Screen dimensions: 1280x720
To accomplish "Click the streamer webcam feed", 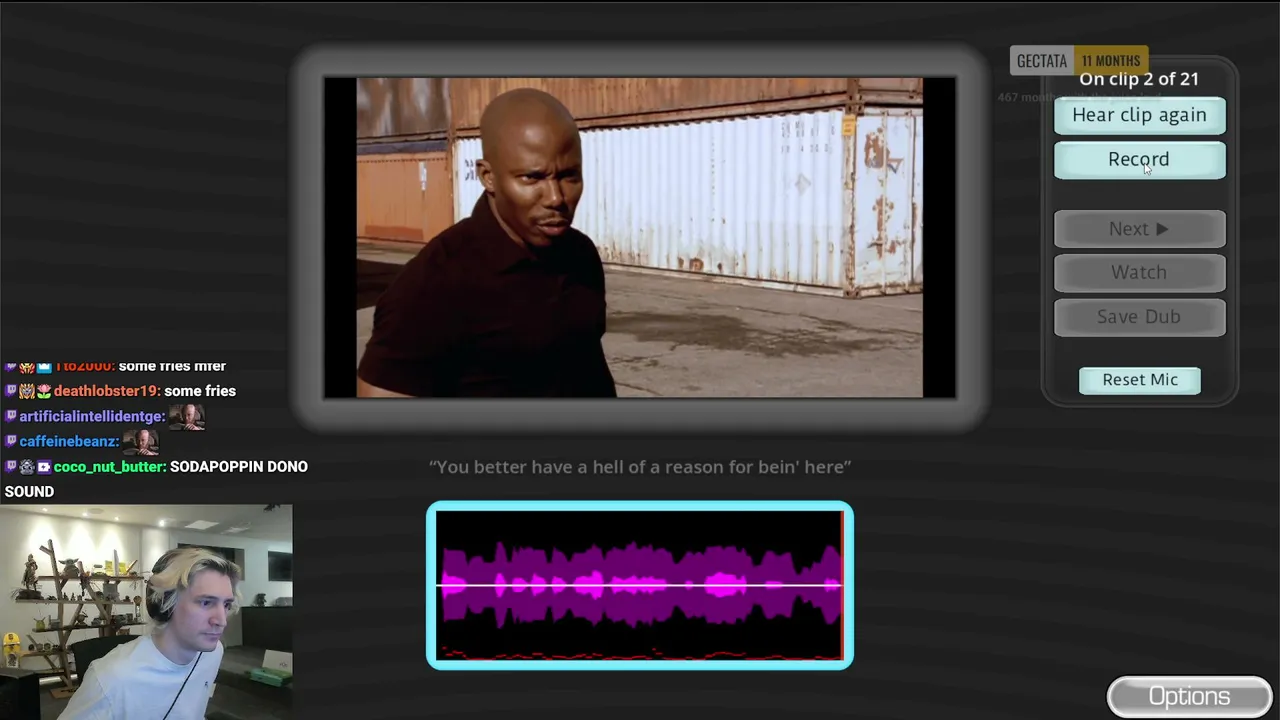I will 146,612.
